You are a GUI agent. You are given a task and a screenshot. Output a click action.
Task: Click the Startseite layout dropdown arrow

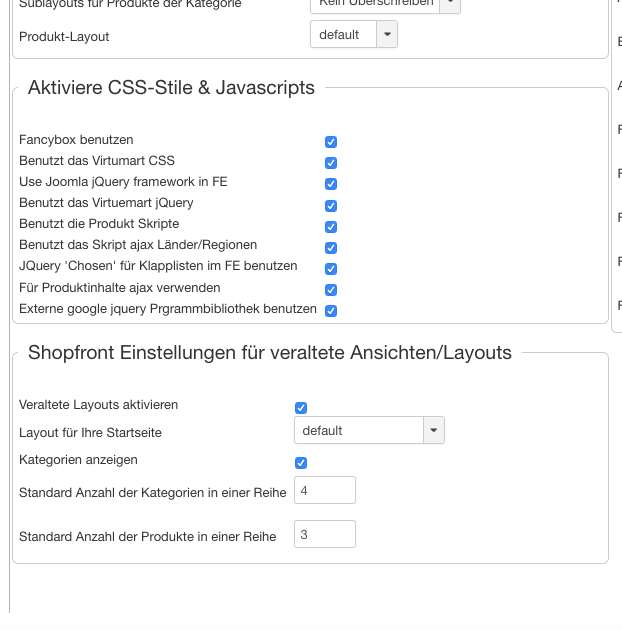pos(433,431)
